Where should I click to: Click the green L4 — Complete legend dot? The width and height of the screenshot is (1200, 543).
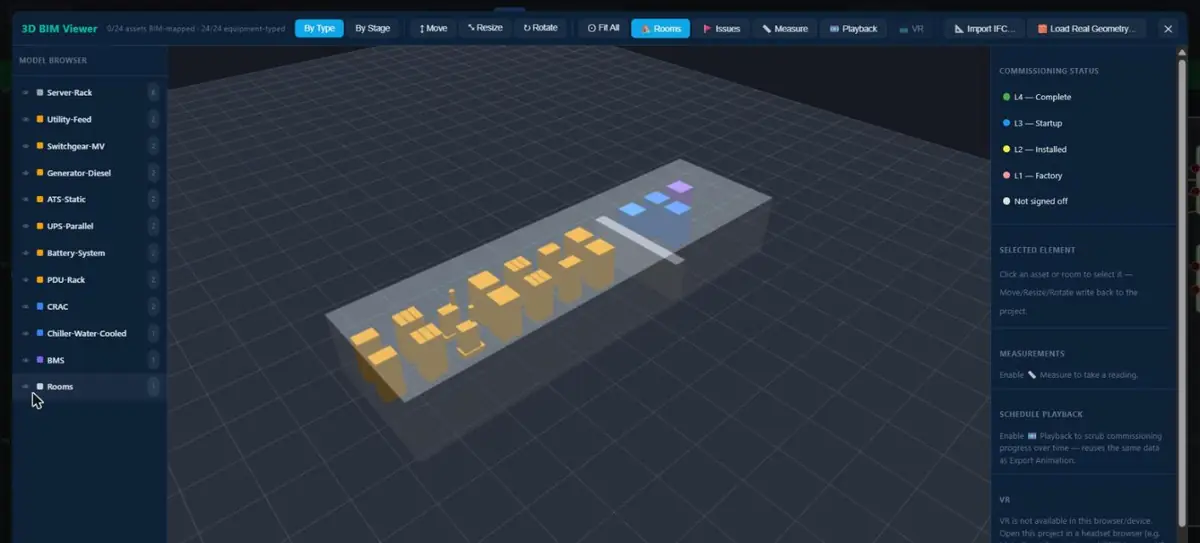[x=1006, y=97]
